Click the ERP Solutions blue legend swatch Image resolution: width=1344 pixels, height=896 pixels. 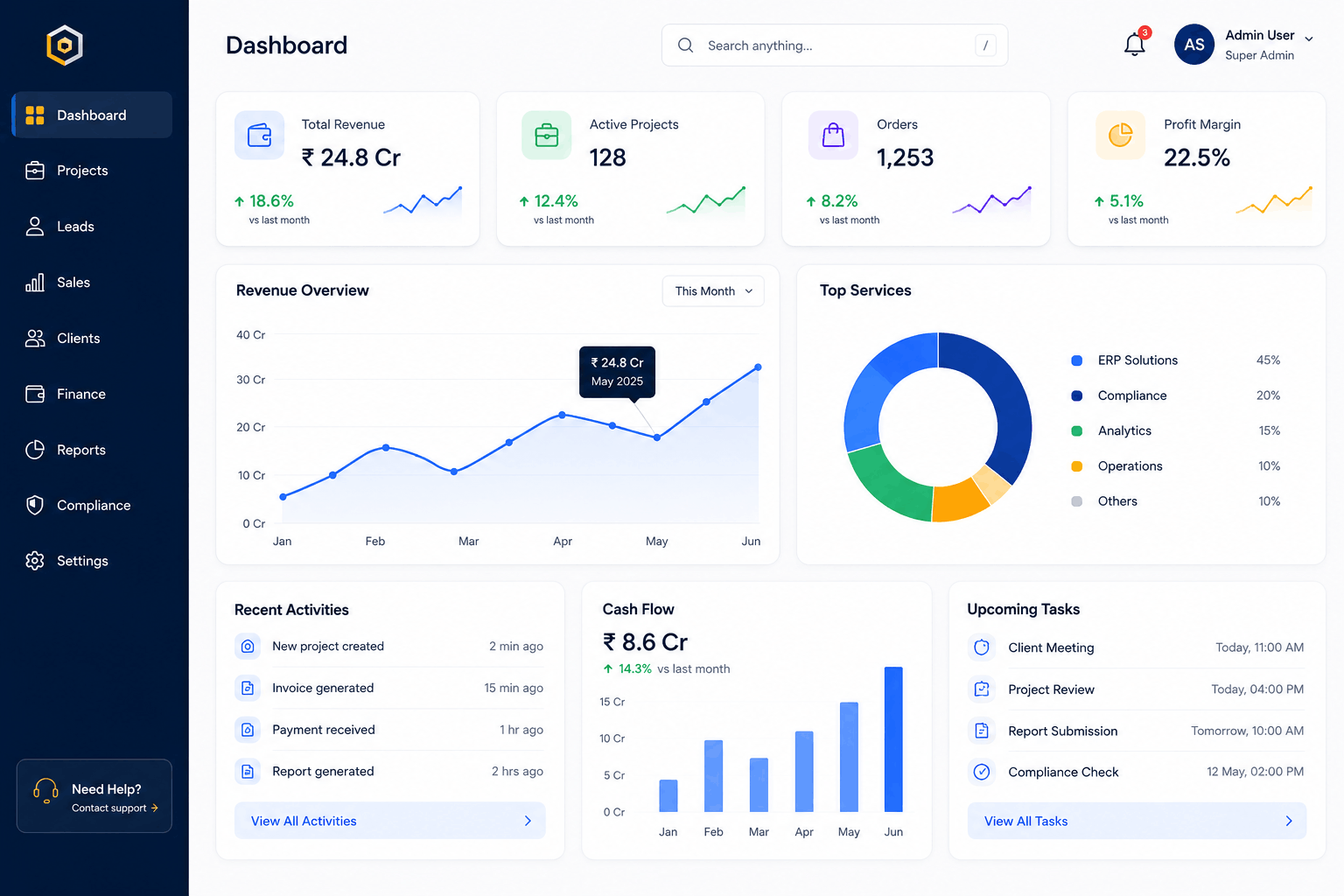(1077, 360)
